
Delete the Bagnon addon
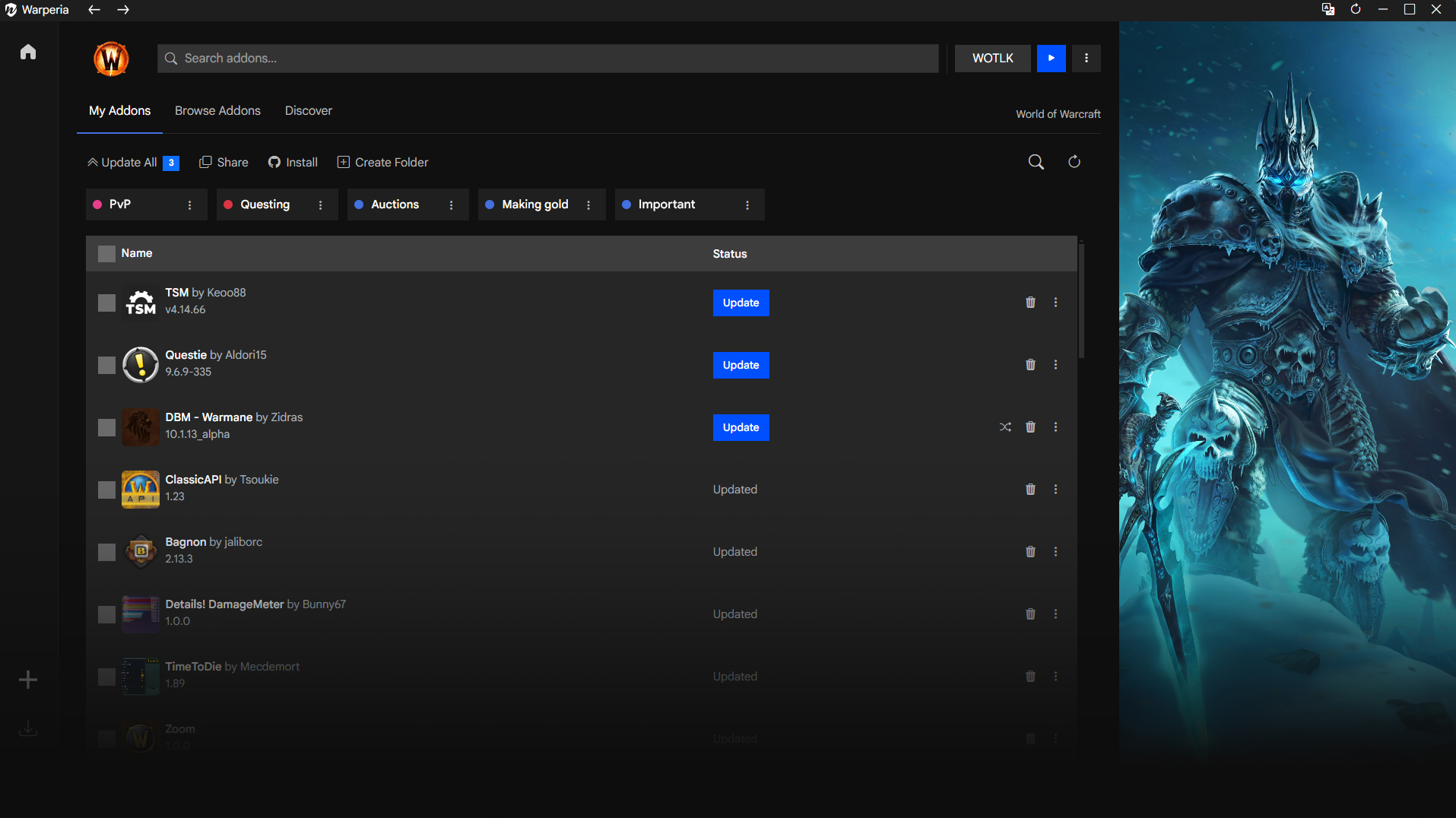(x=1030, y=552)
